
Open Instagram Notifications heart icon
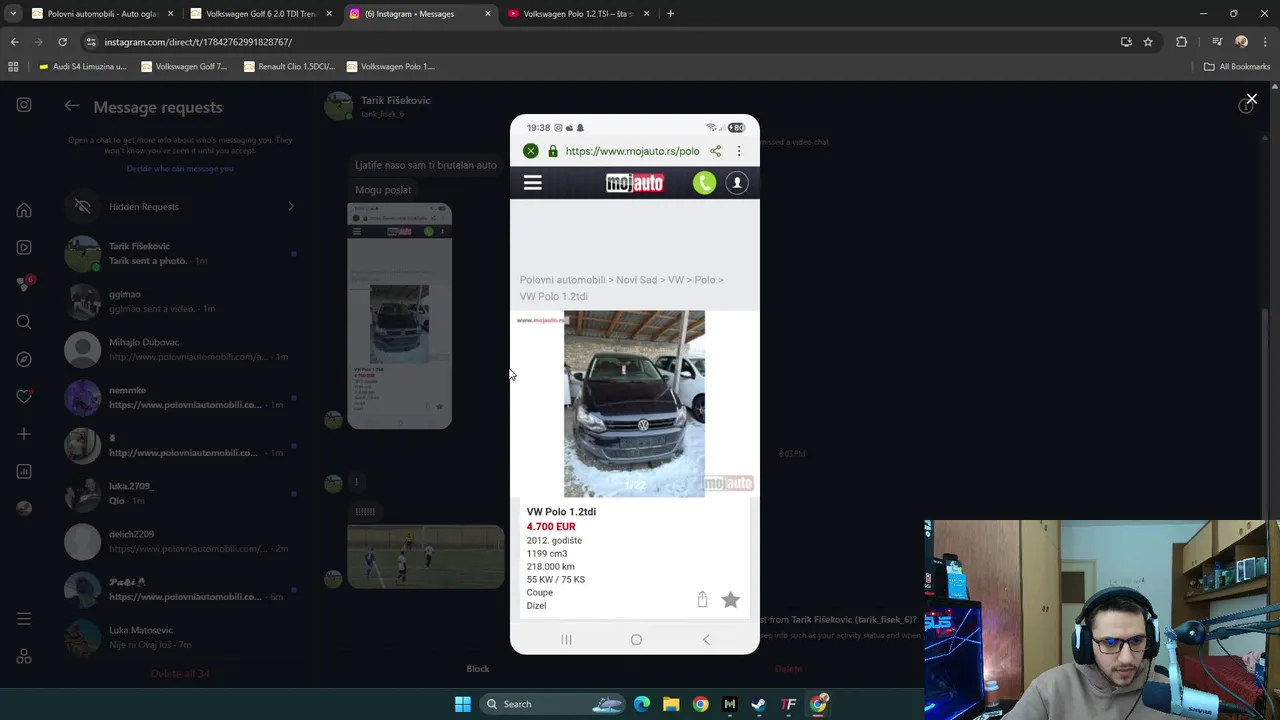point(24,396)
